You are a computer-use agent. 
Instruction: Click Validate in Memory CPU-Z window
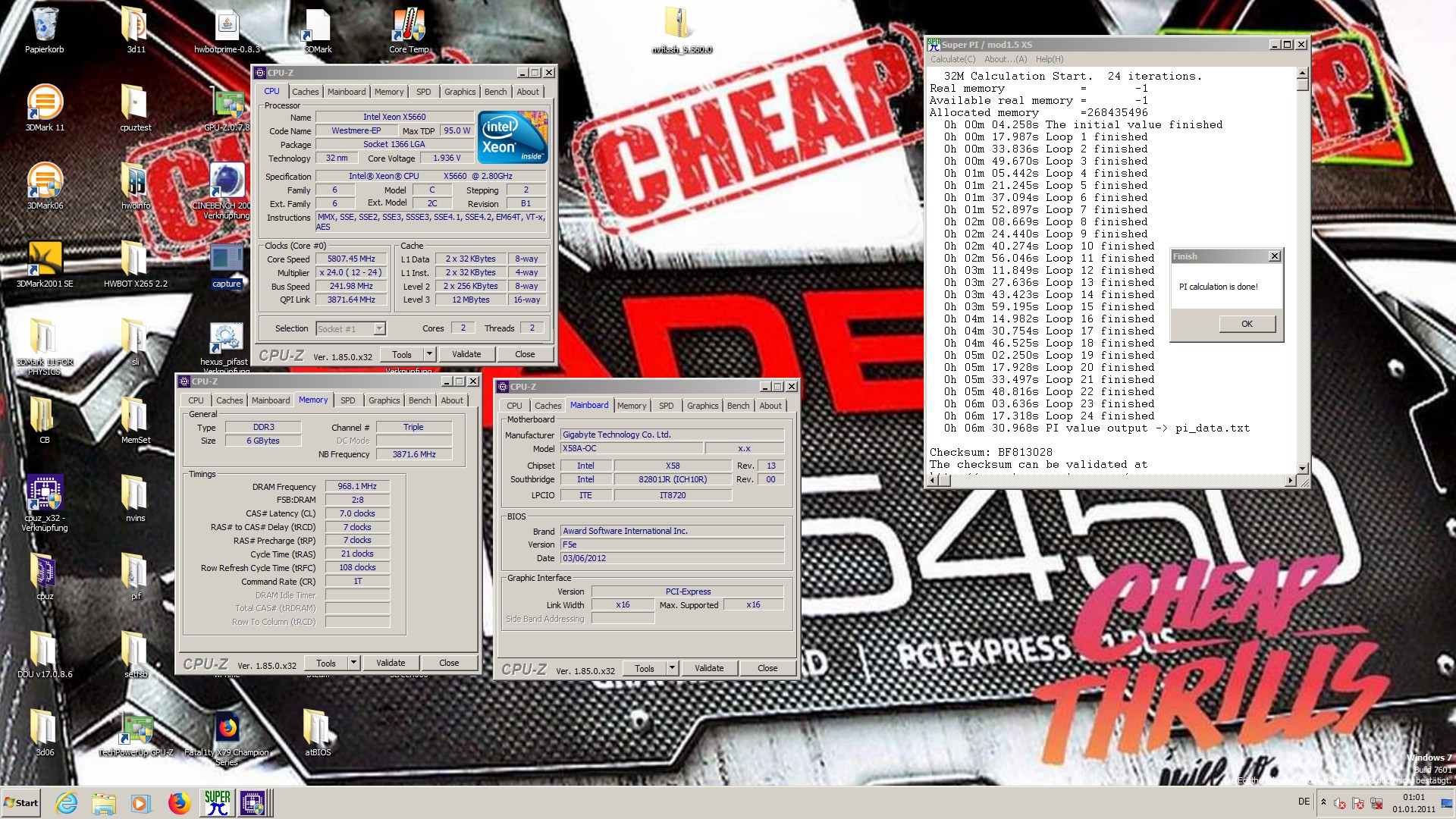click(x=391, y=663)
